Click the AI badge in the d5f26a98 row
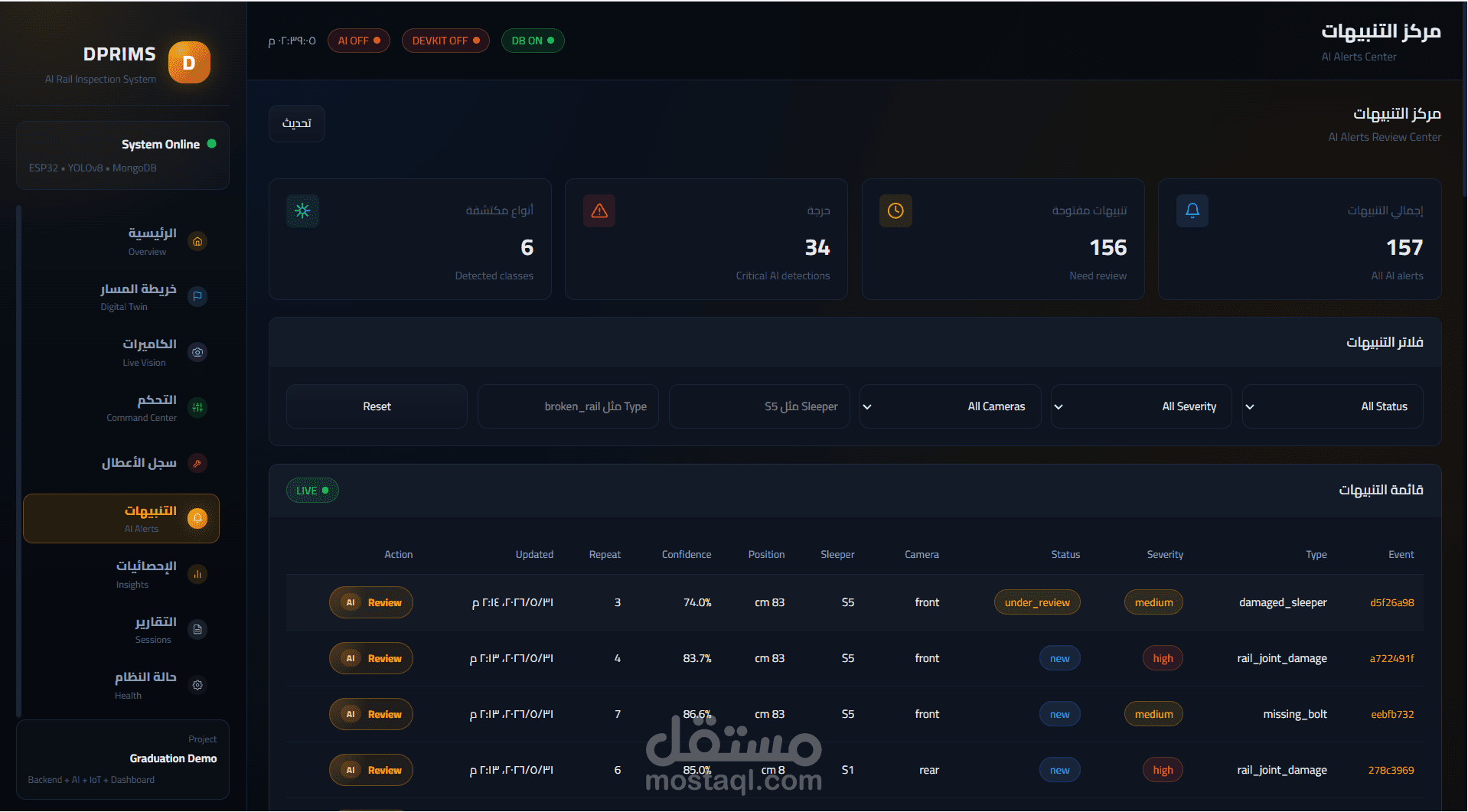 pyautogui.click(x=351, y=603)
